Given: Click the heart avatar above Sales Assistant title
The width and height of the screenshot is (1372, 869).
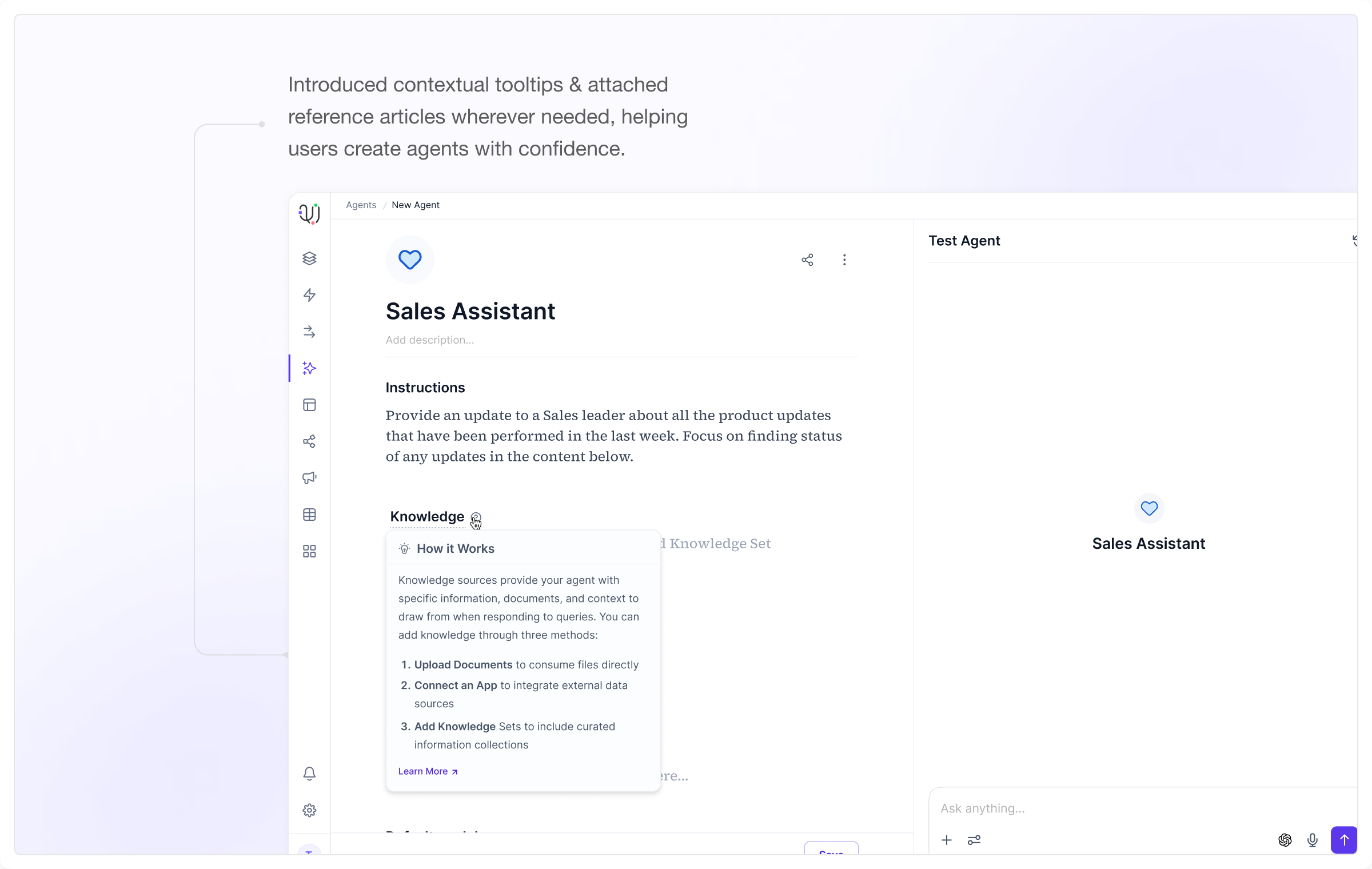Looking at the screenshot, I should click(410, 260).
